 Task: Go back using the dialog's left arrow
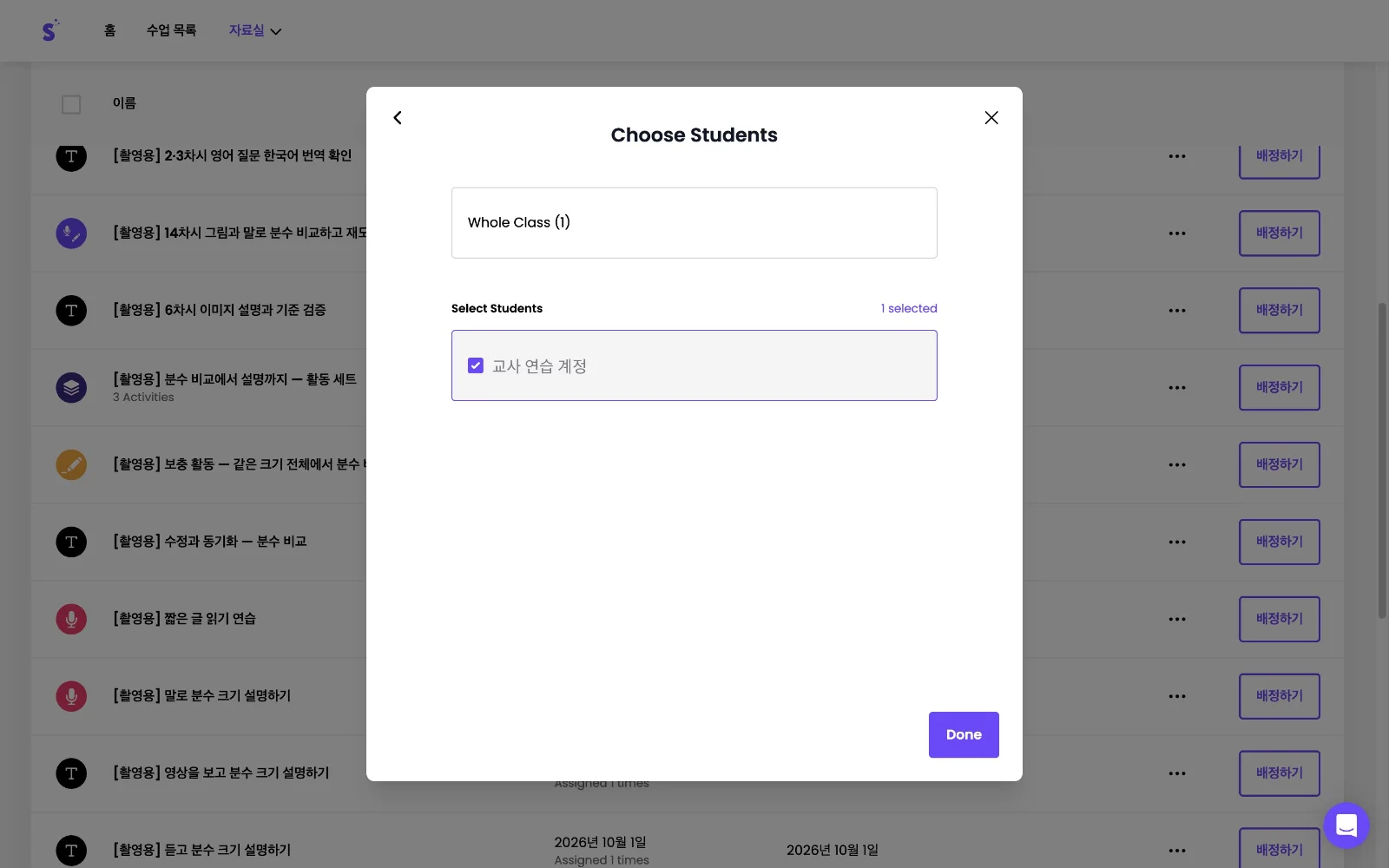(398, 118)
